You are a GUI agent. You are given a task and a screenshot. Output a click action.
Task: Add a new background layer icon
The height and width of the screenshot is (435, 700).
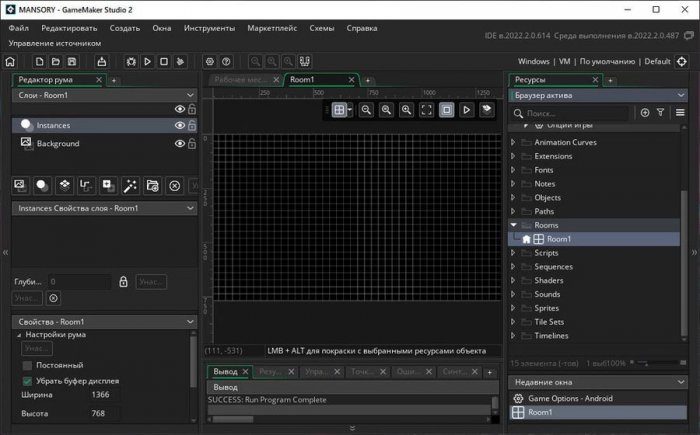click(20, 185)
